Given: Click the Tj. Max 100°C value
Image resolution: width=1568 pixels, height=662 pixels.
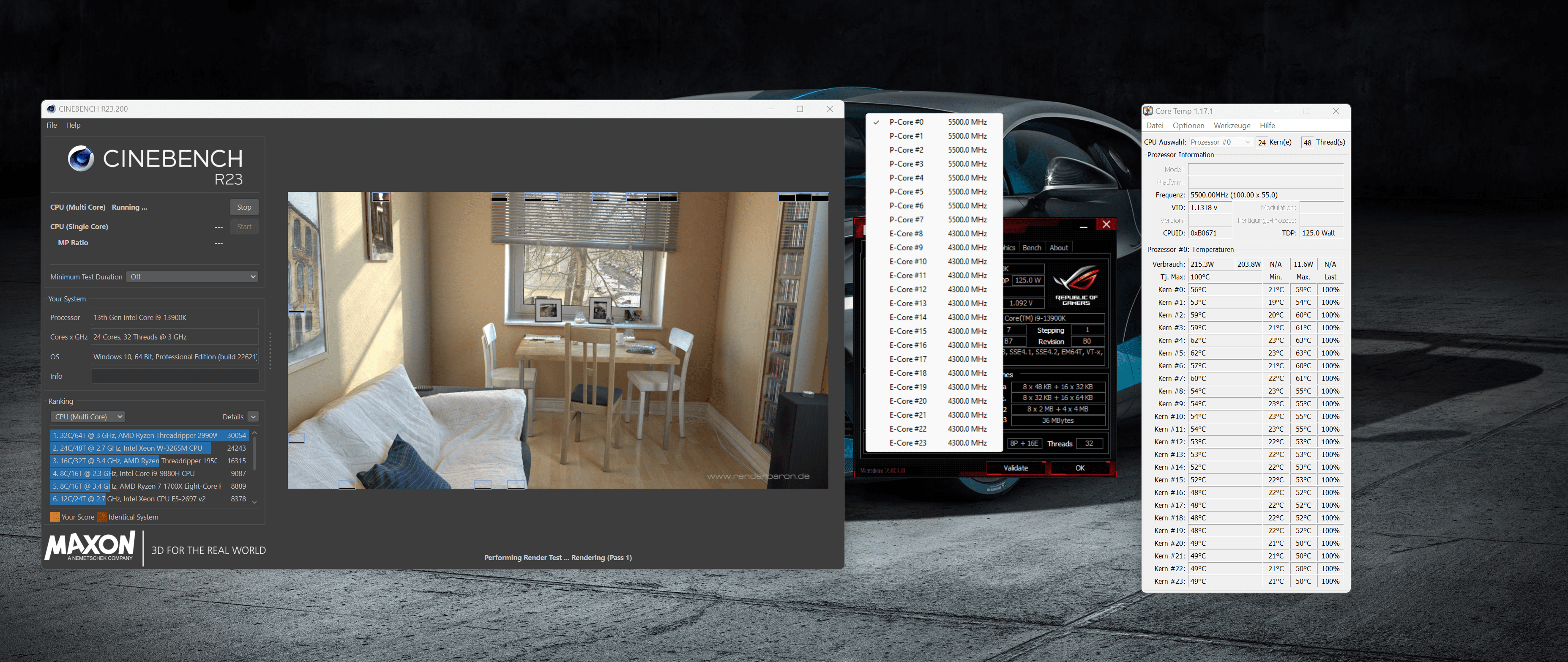Looking at the screenshot, I should pos(1225,277).
